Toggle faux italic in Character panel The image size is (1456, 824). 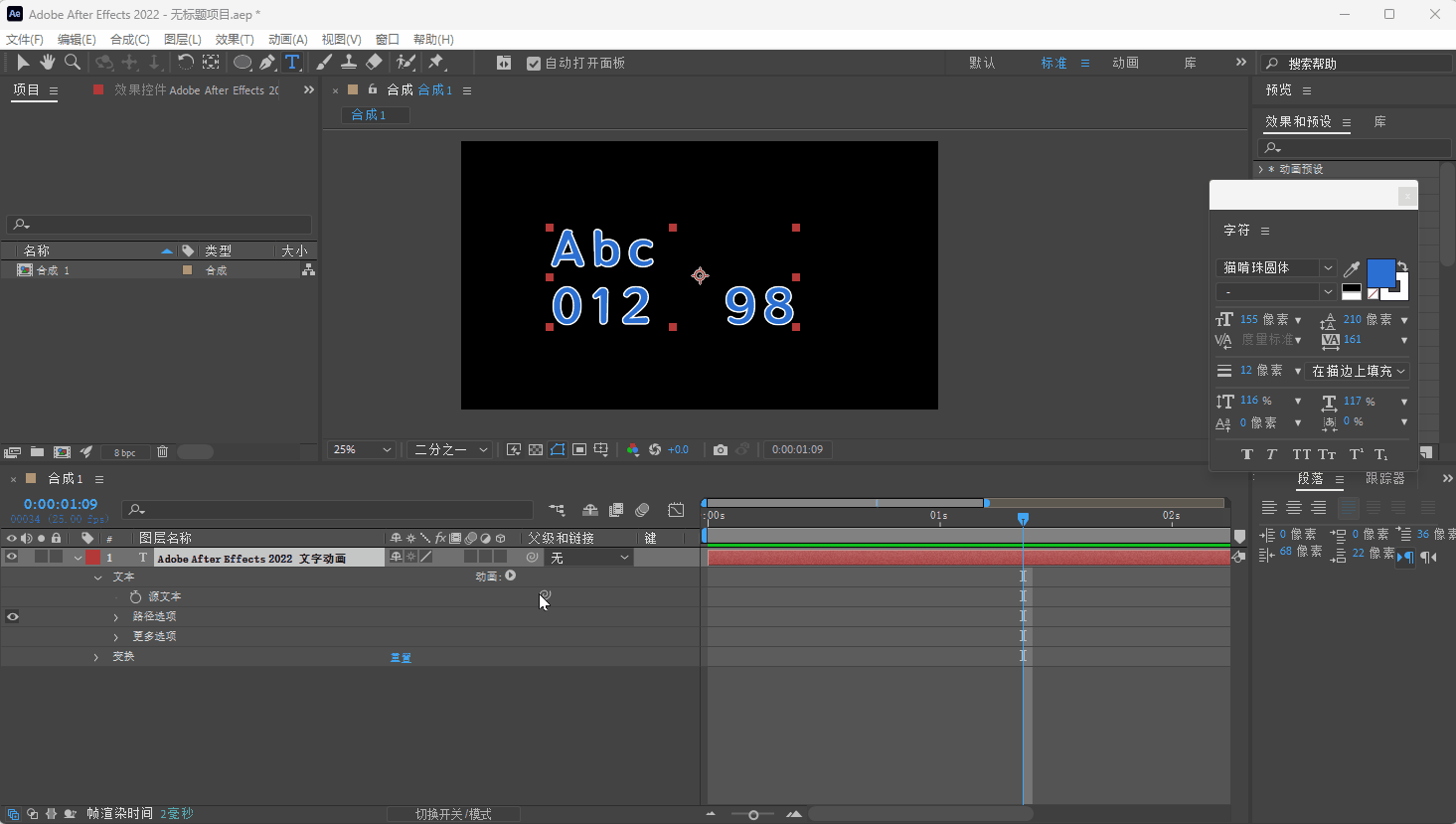point(1271,454)
